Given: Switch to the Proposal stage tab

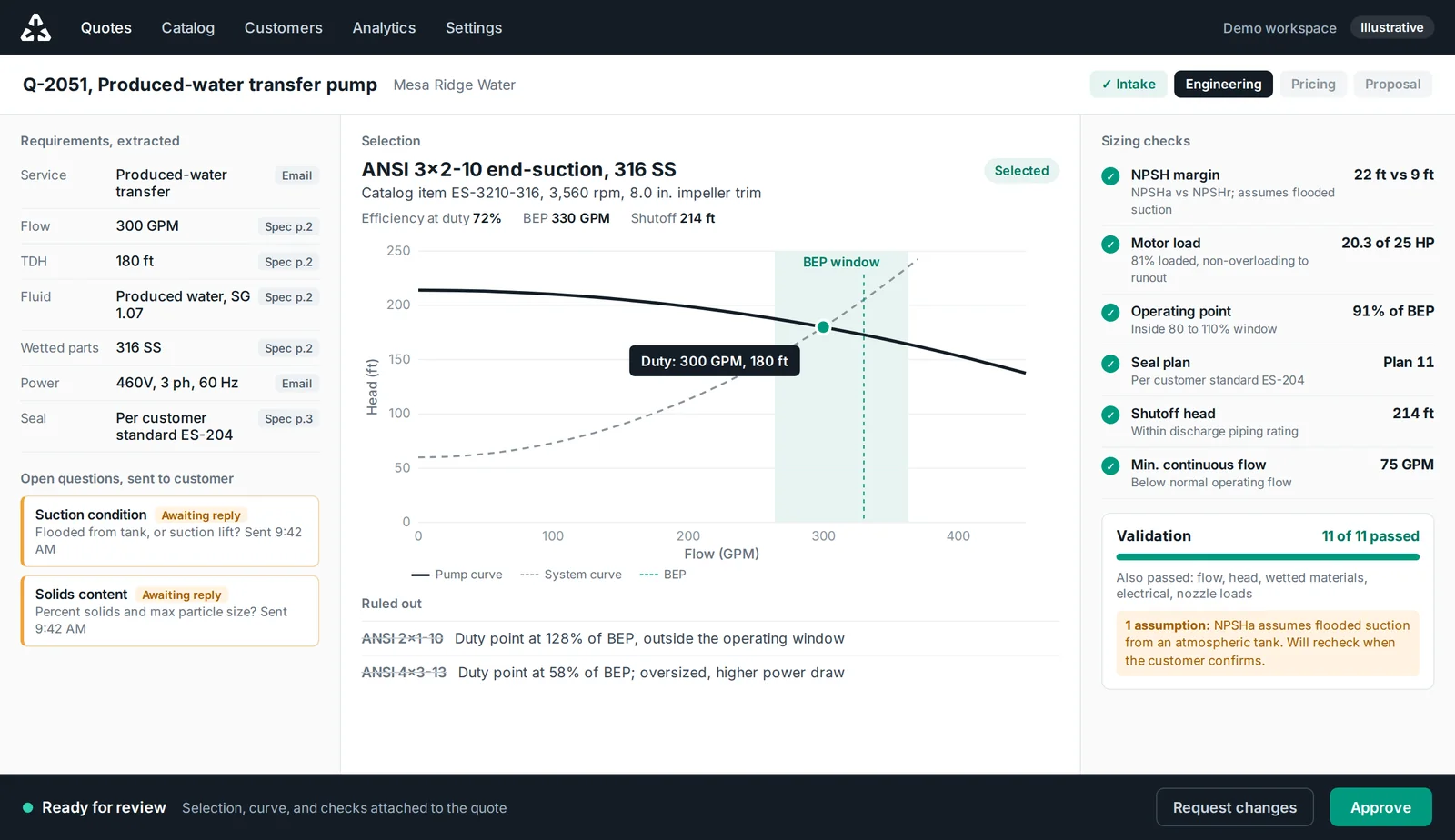Looking at the screenshot, I should (1392, 84).
